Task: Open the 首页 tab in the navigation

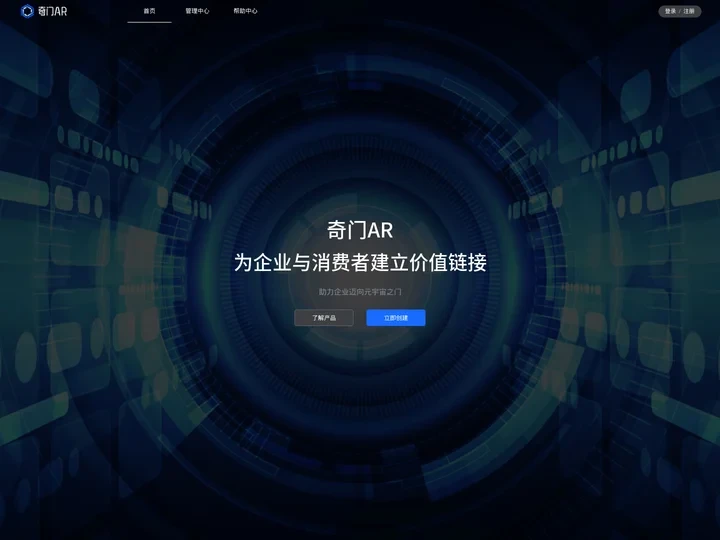Action: 149,11
